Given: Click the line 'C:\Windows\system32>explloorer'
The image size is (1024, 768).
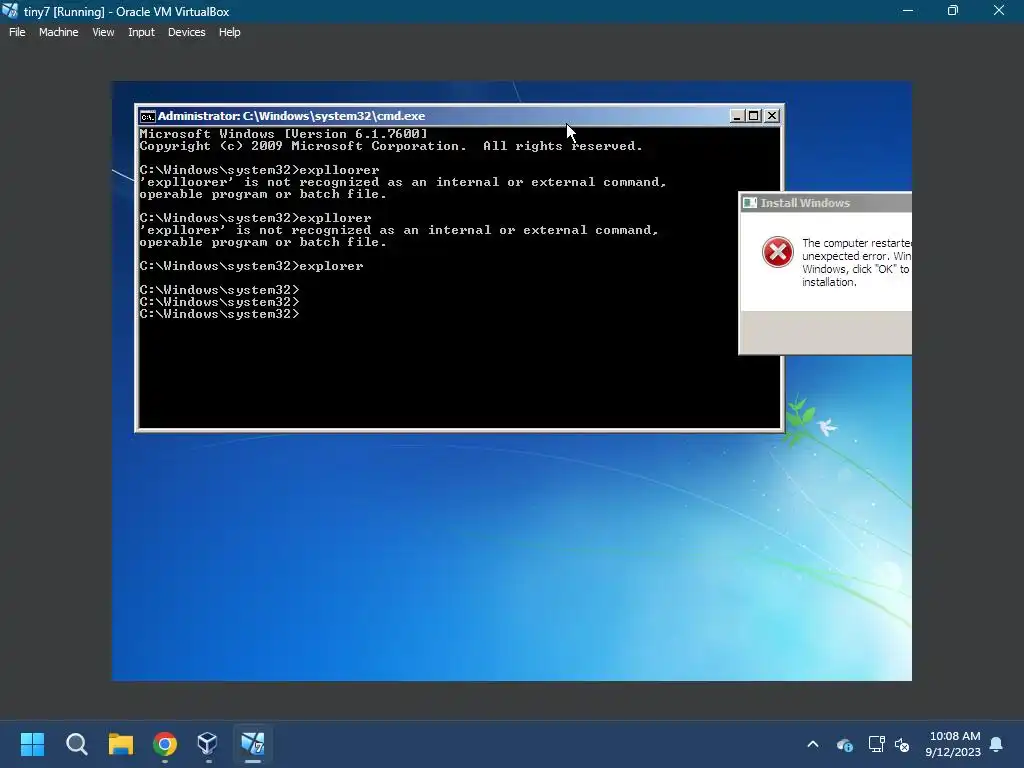Looking at the screenshot, I should [x=259, y=170].
